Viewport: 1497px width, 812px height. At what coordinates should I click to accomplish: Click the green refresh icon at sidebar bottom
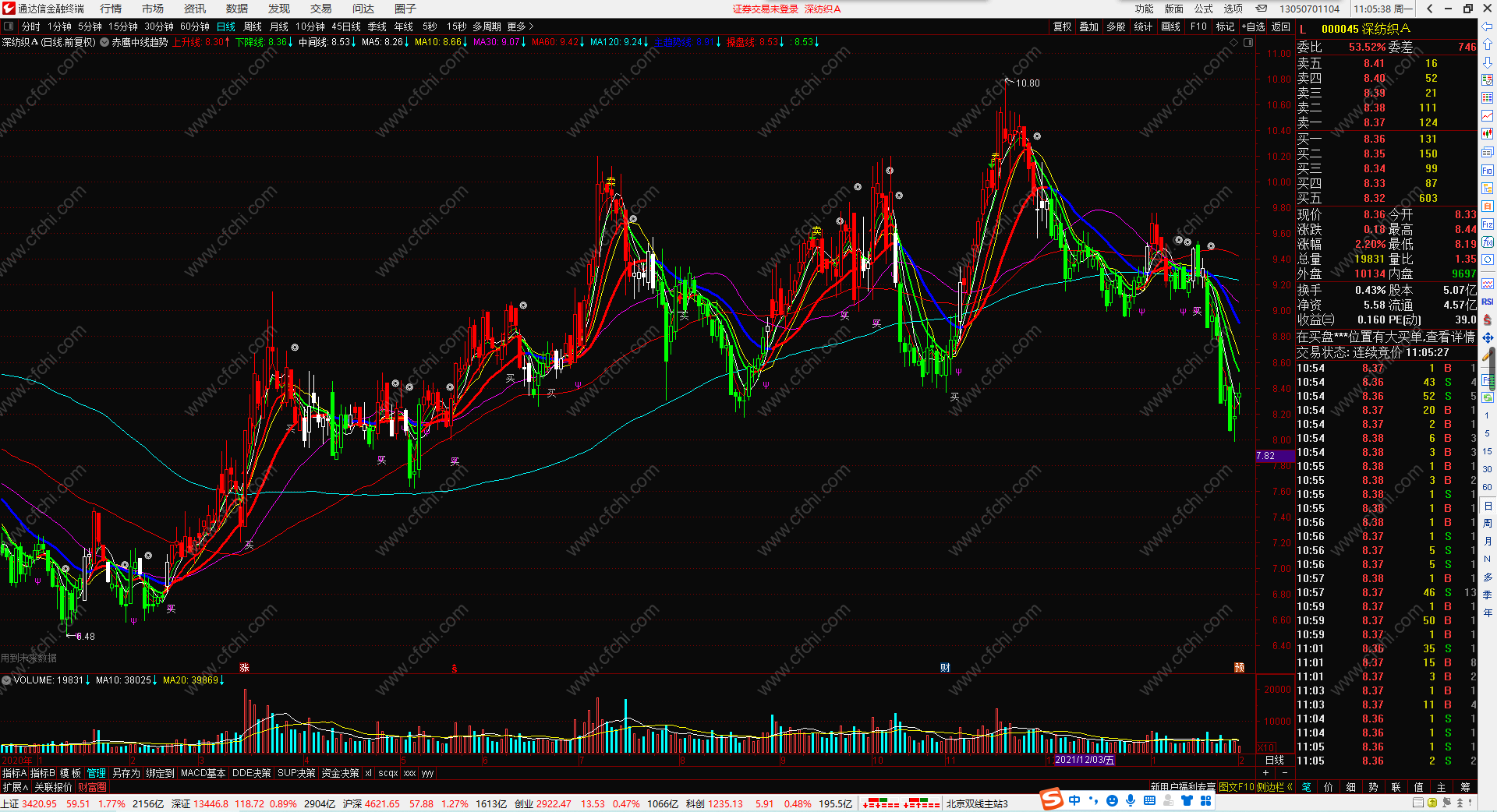[1488, 397]
